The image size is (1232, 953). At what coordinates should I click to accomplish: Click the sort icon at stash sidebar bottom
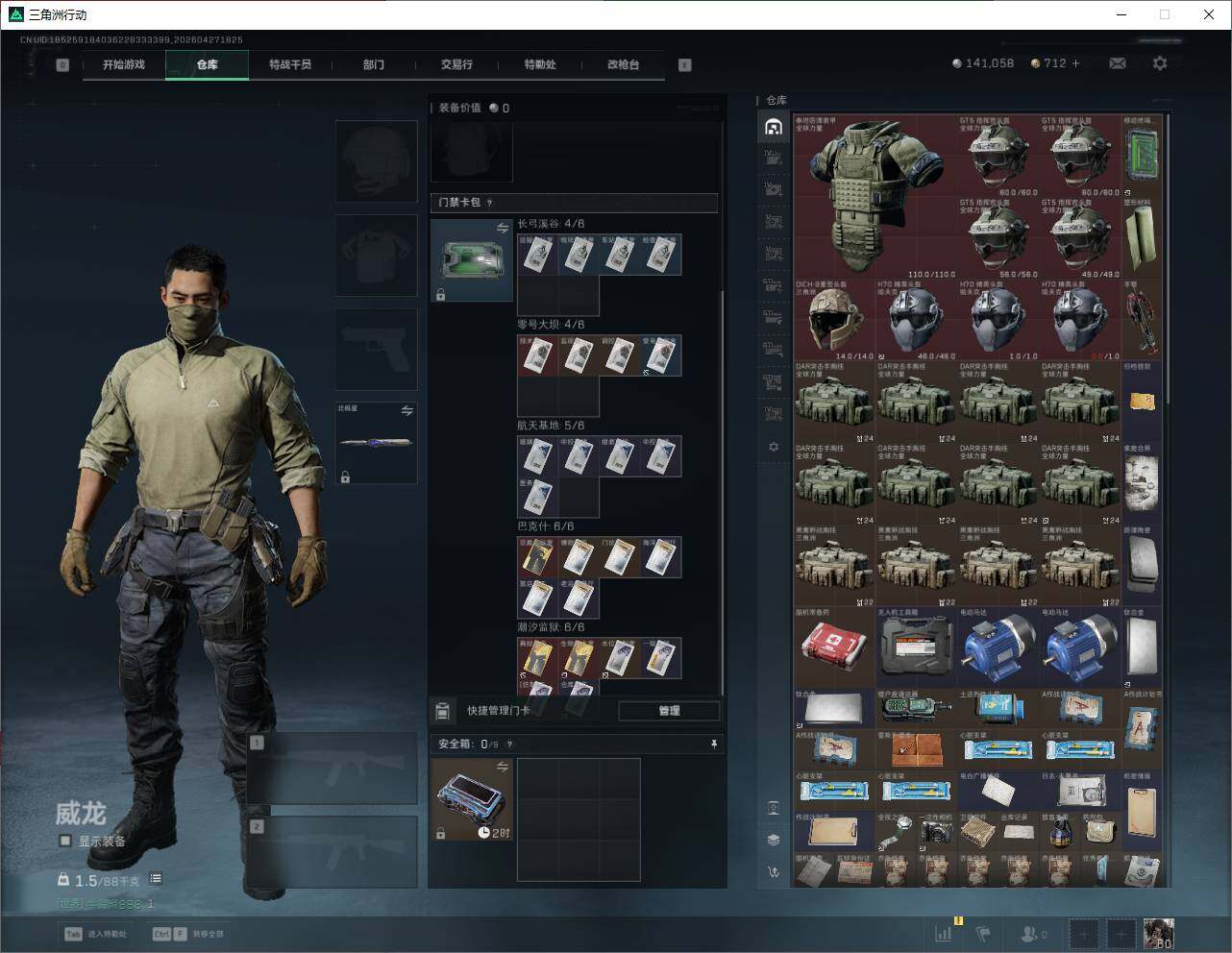pyautogui.click(x=774, y=871)
